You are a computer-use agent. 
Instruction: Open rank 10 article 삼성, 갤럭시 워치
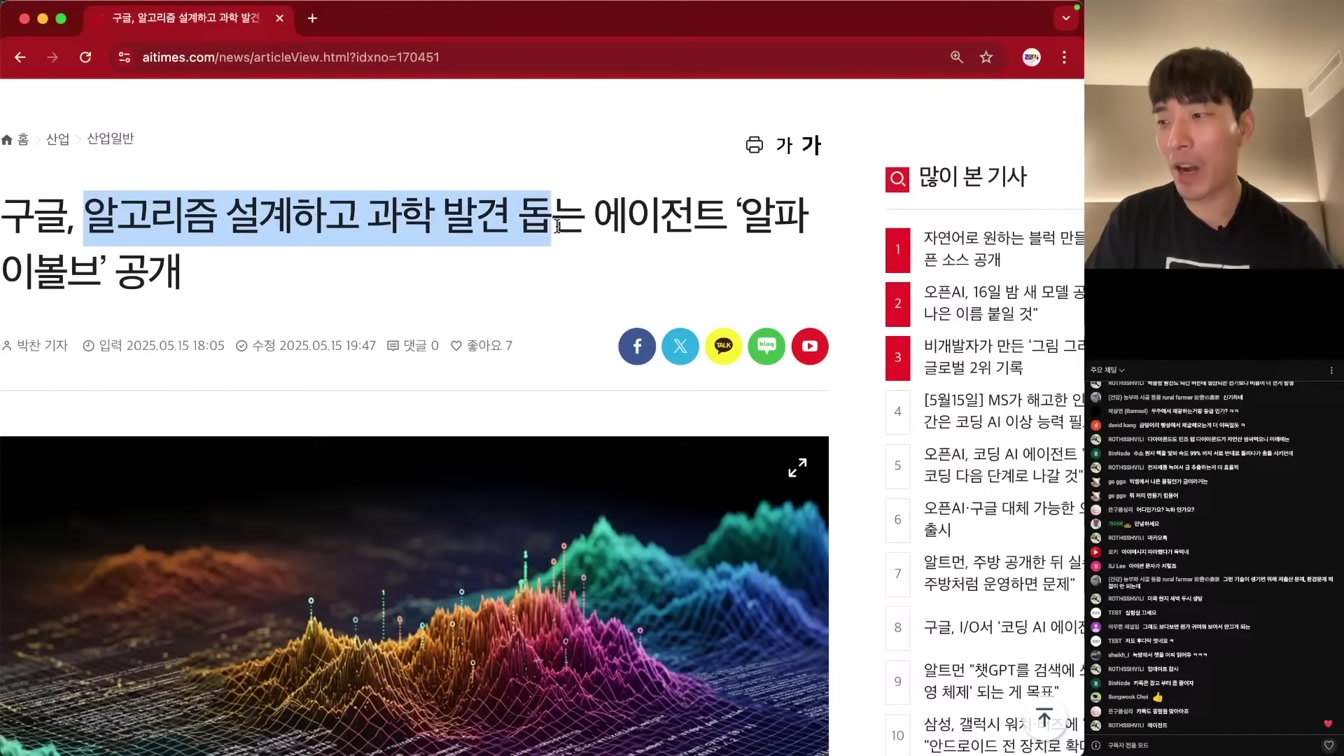[x=1004, y=735]
